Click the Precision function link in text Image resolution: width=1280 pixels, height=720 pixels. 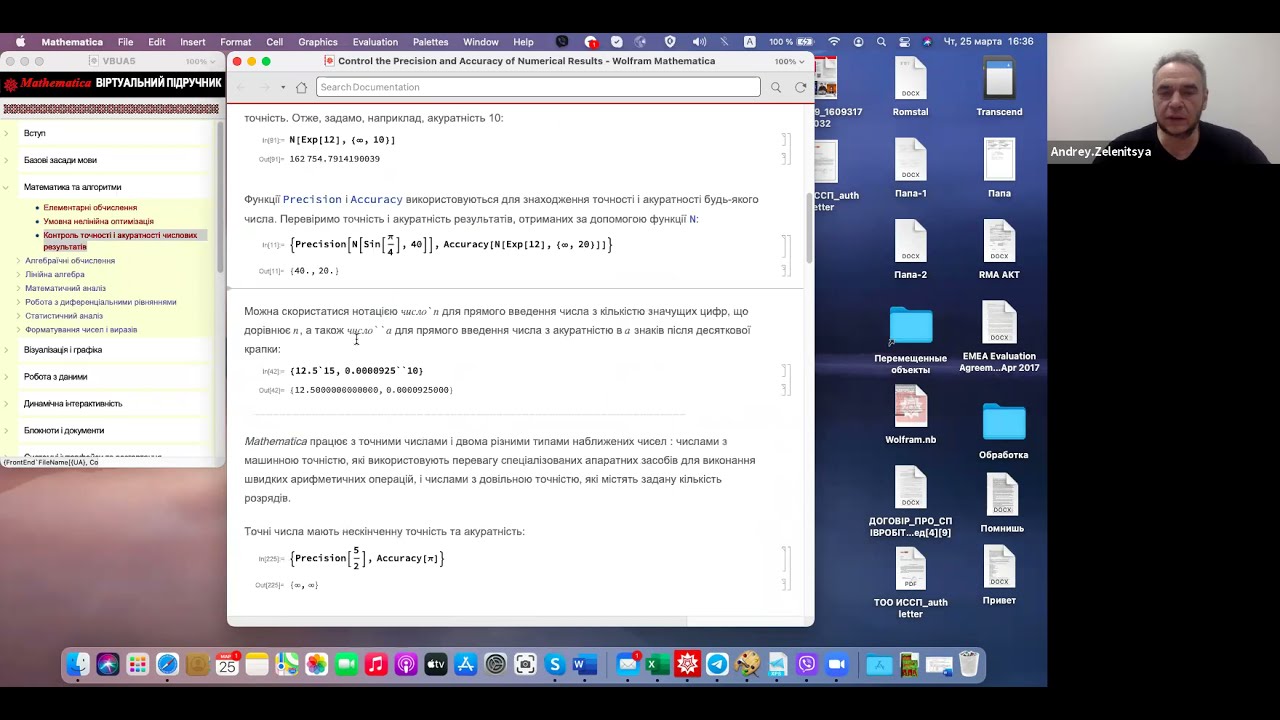[312, 200]
